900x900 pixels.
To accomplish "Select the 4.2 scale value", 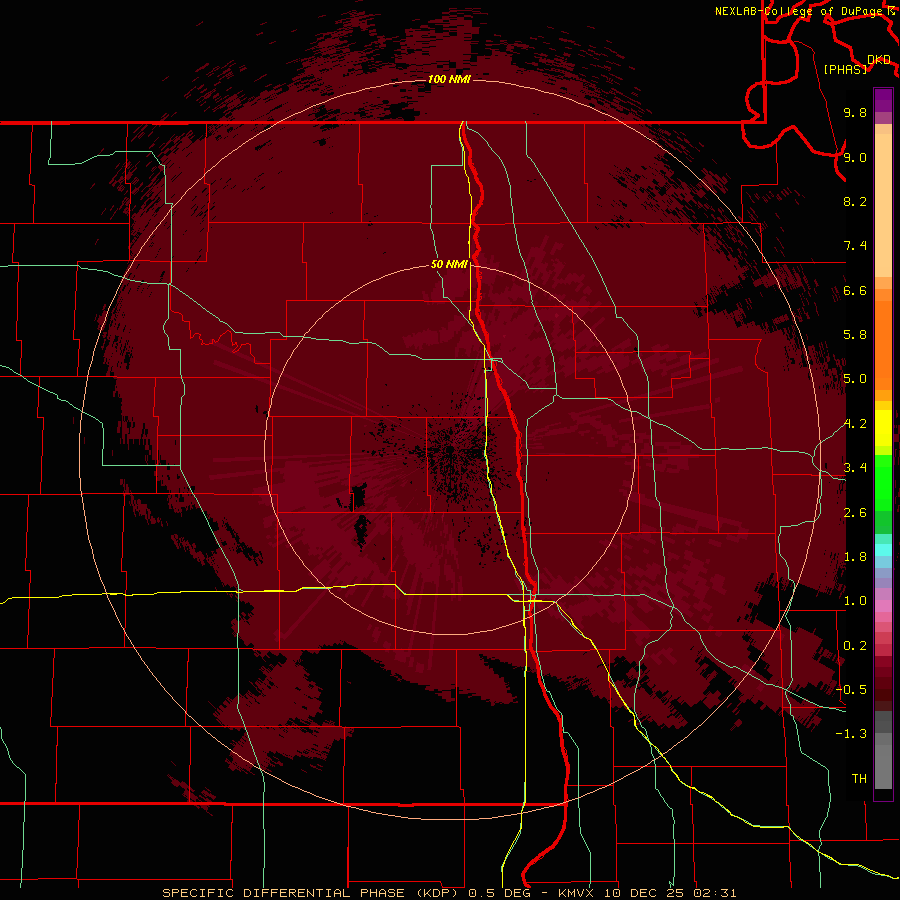I will pyautogui.click(x=855, y=424).
